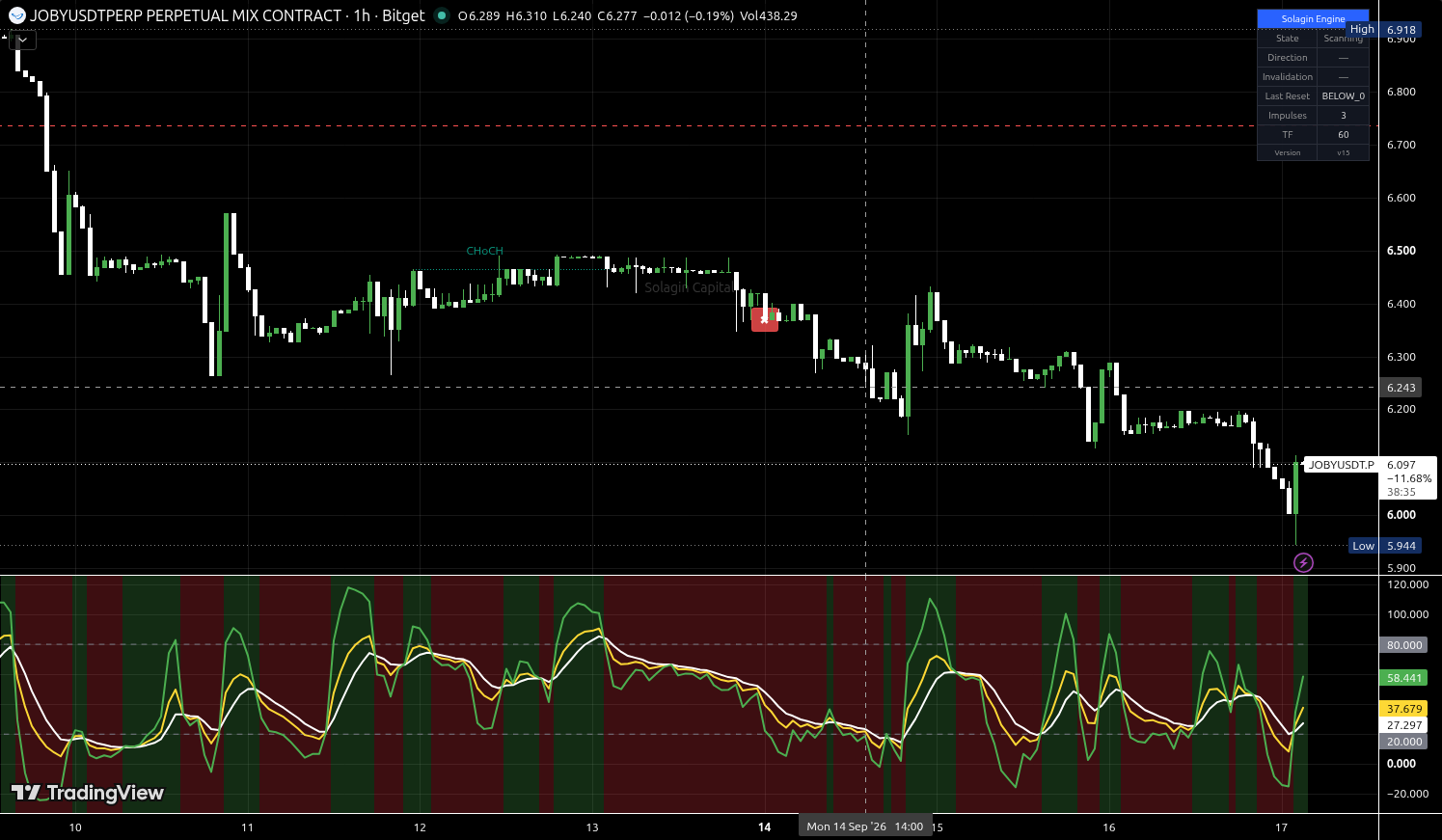Collapse the chart legend chevron

click(x=22, y=40)
